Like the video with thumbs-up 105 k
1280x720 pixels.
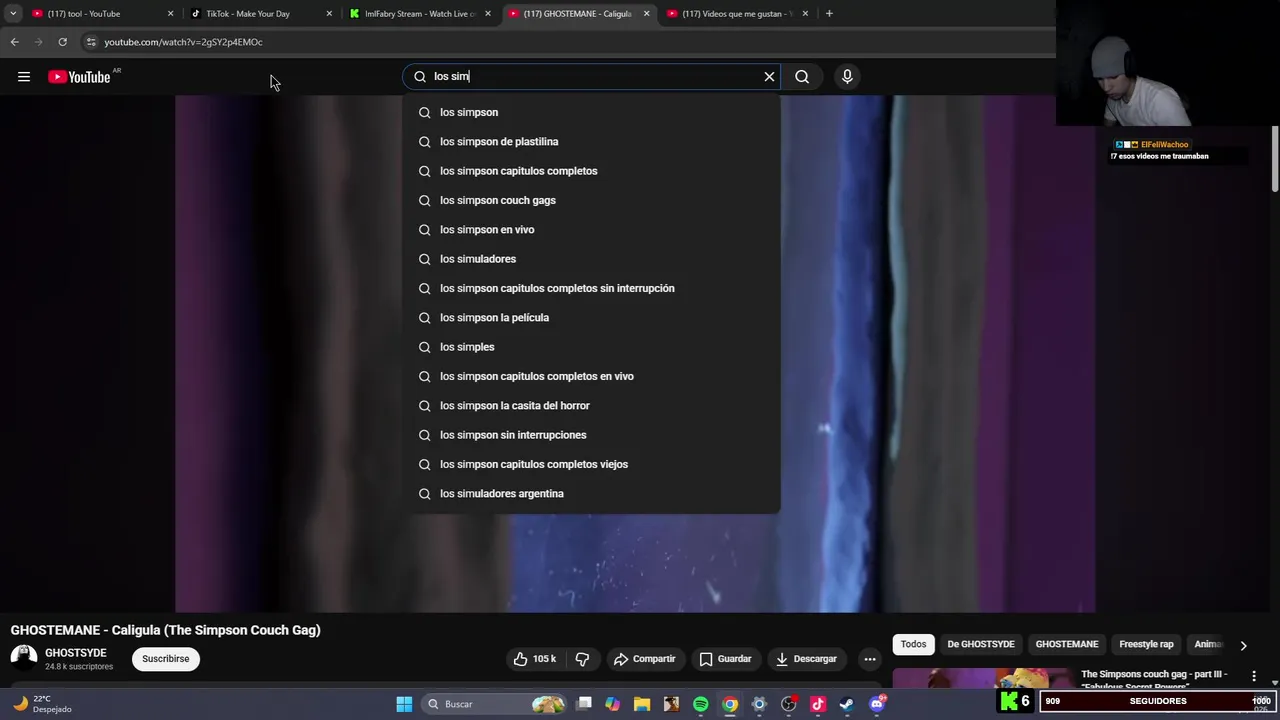[x=534, y=659]
